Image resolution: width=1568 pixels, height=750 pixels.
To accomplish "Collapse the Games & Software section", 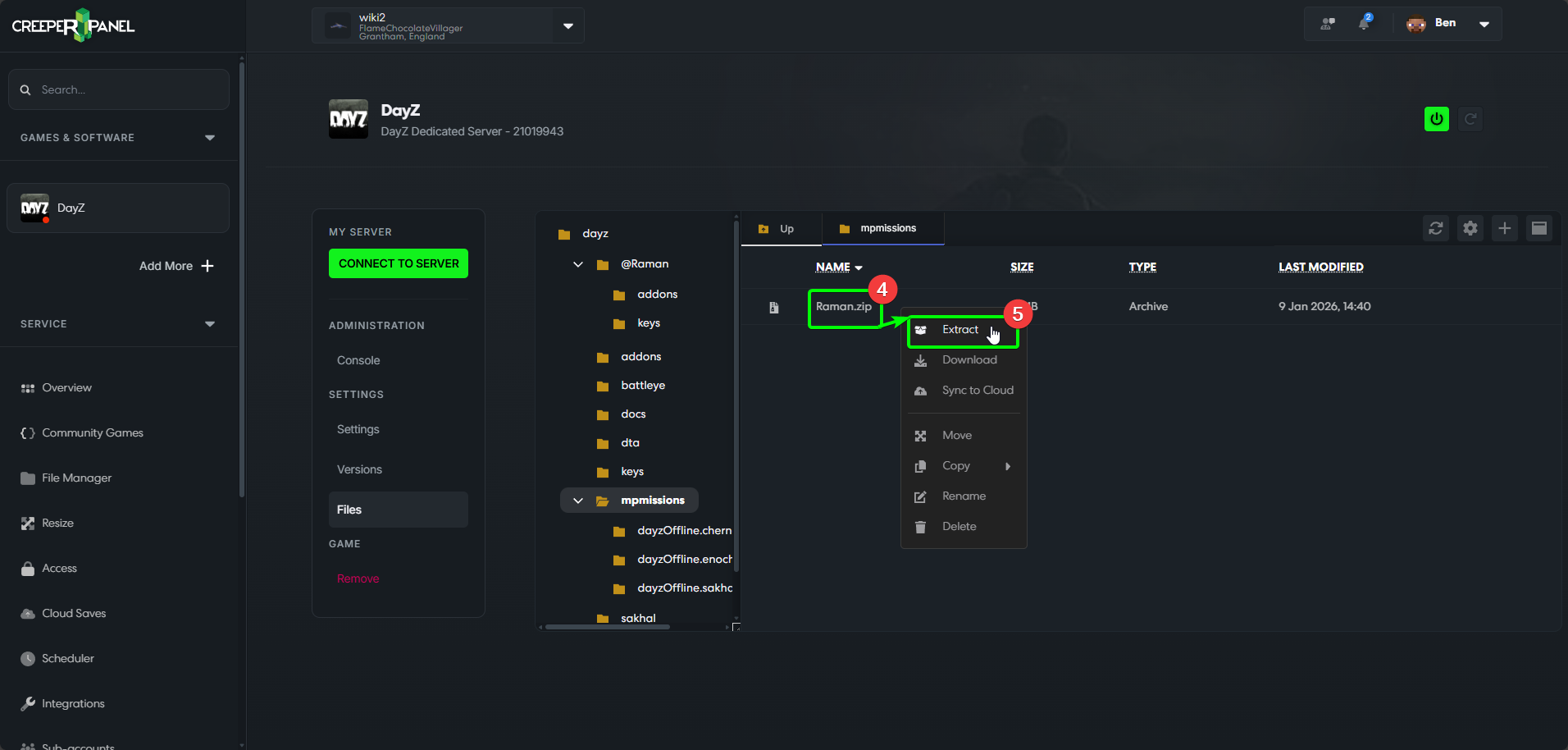I will pos(210,138).
